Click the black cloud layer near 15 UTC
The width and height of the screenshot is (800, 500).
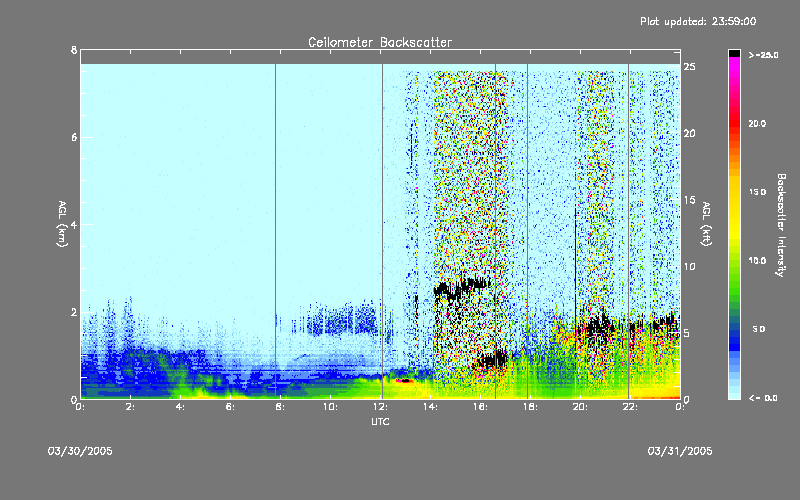tap(462, 287)
